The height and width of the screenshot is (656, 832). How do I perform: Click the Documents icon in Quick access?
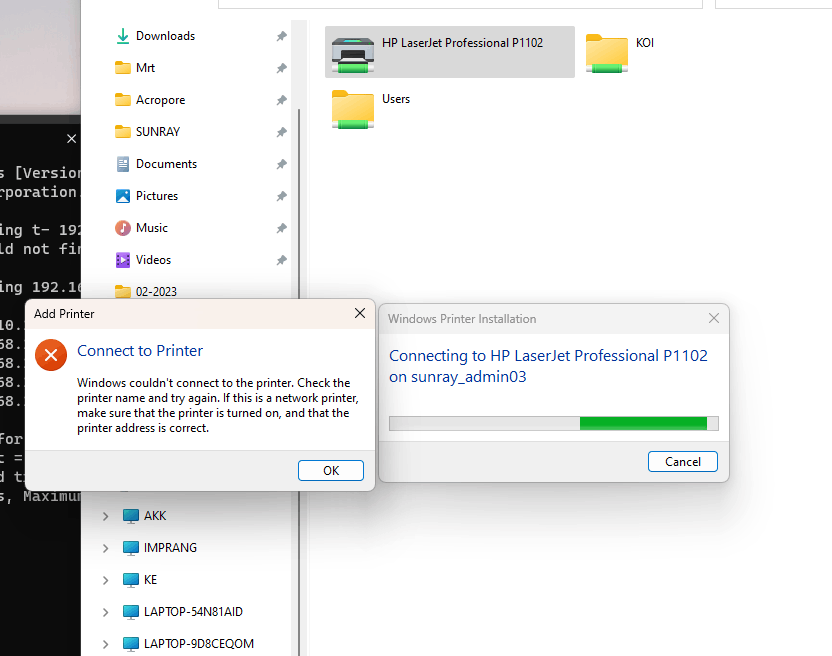[x=123, y=164]
